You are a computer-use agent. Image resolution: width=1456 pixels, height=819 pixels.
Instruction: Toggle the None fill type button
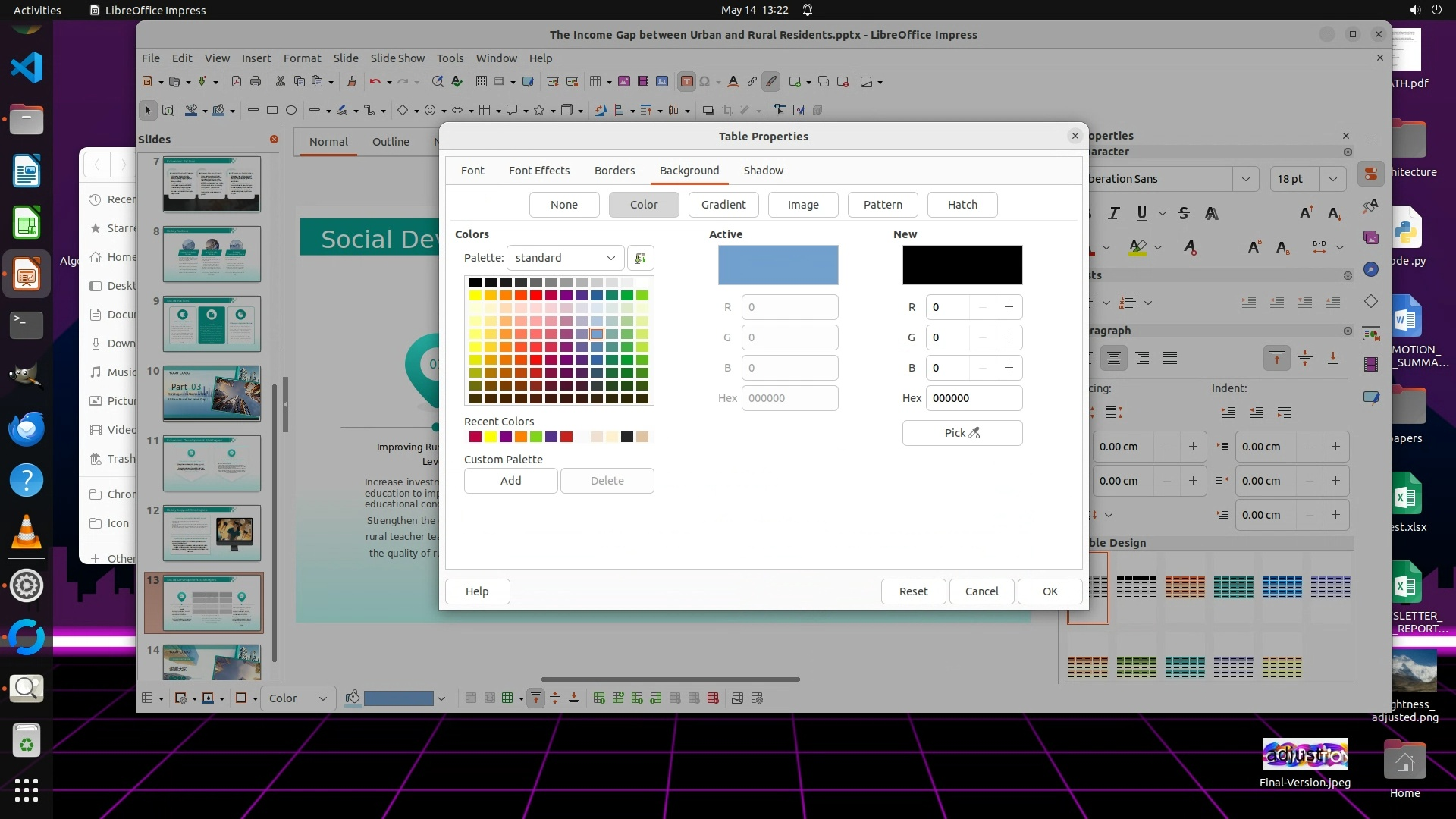tap(563, 205)
